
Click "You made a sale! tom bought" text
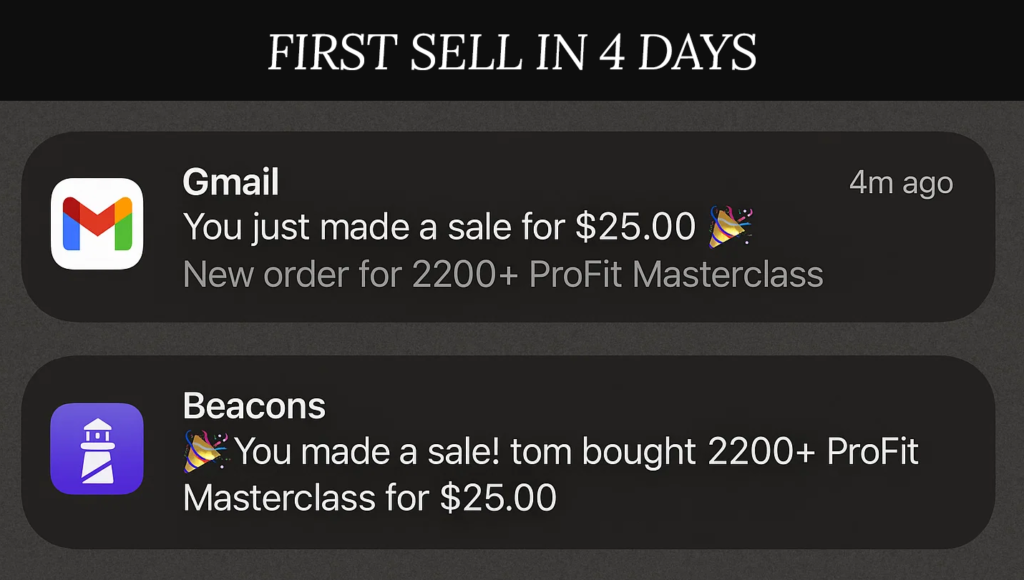(465, 451)
